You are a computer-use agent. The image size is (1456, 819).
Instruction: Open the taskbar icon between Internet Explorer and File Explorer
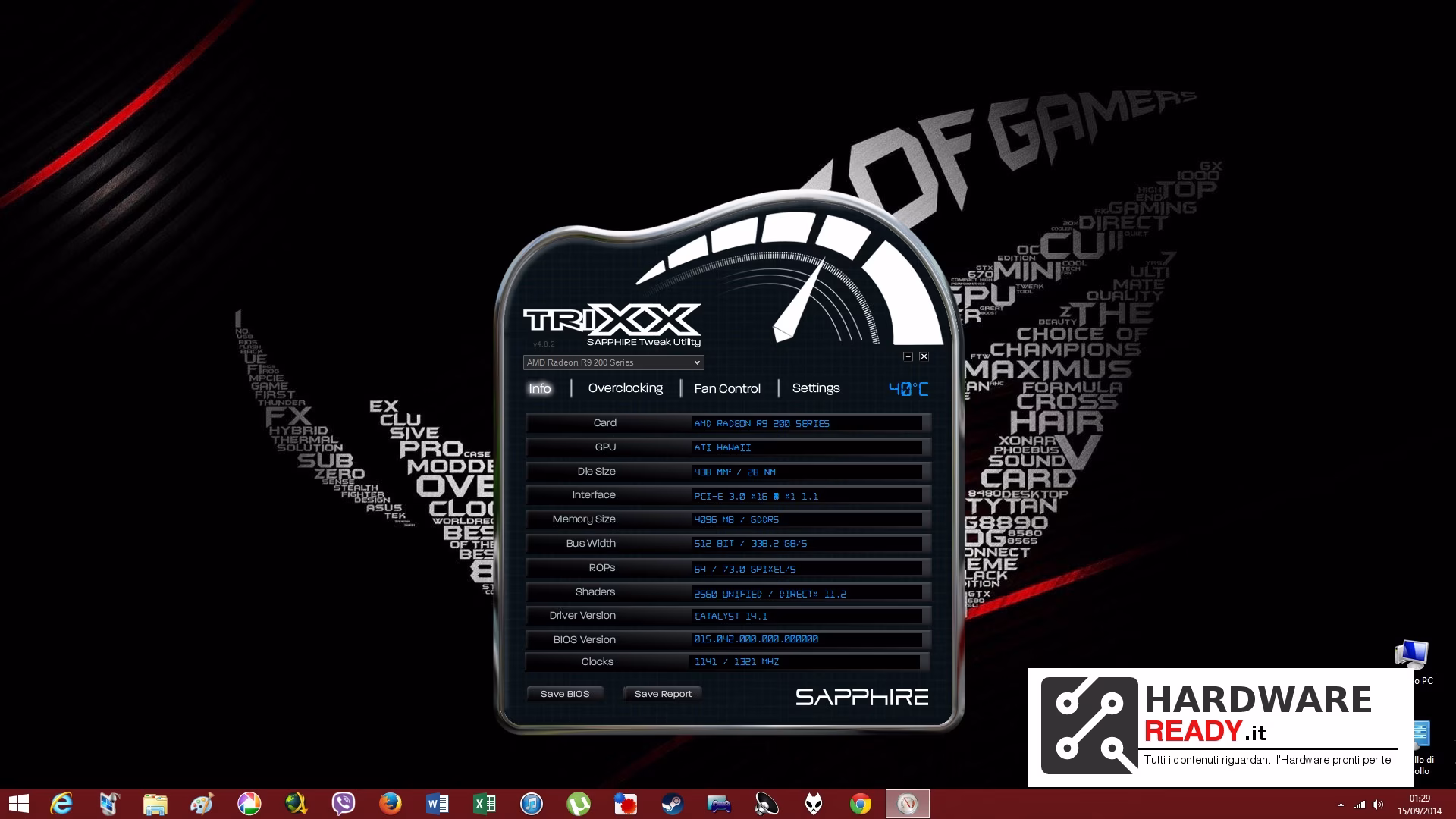108,804
